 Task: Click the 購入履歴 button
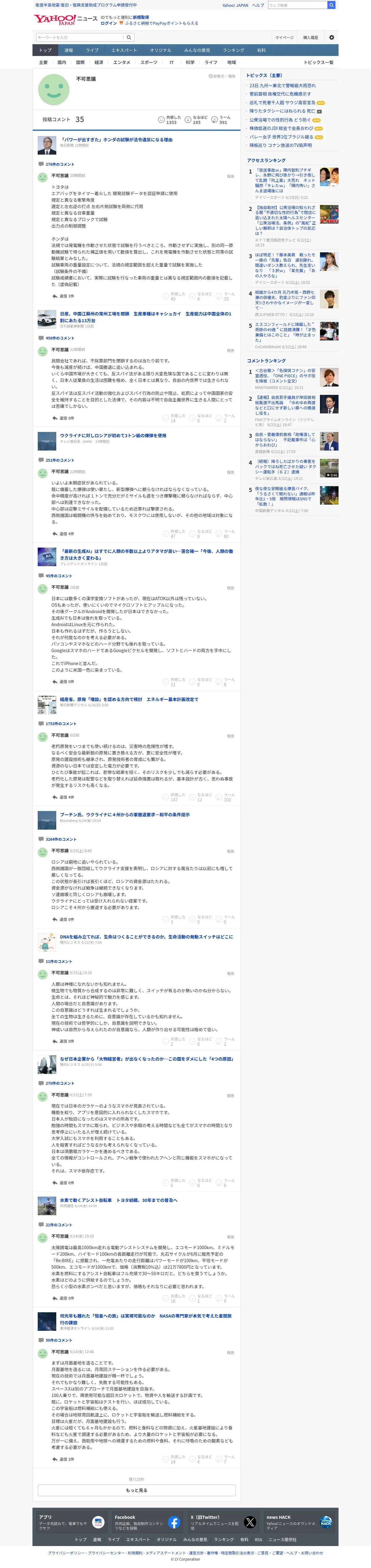click(x=311, y=37)
